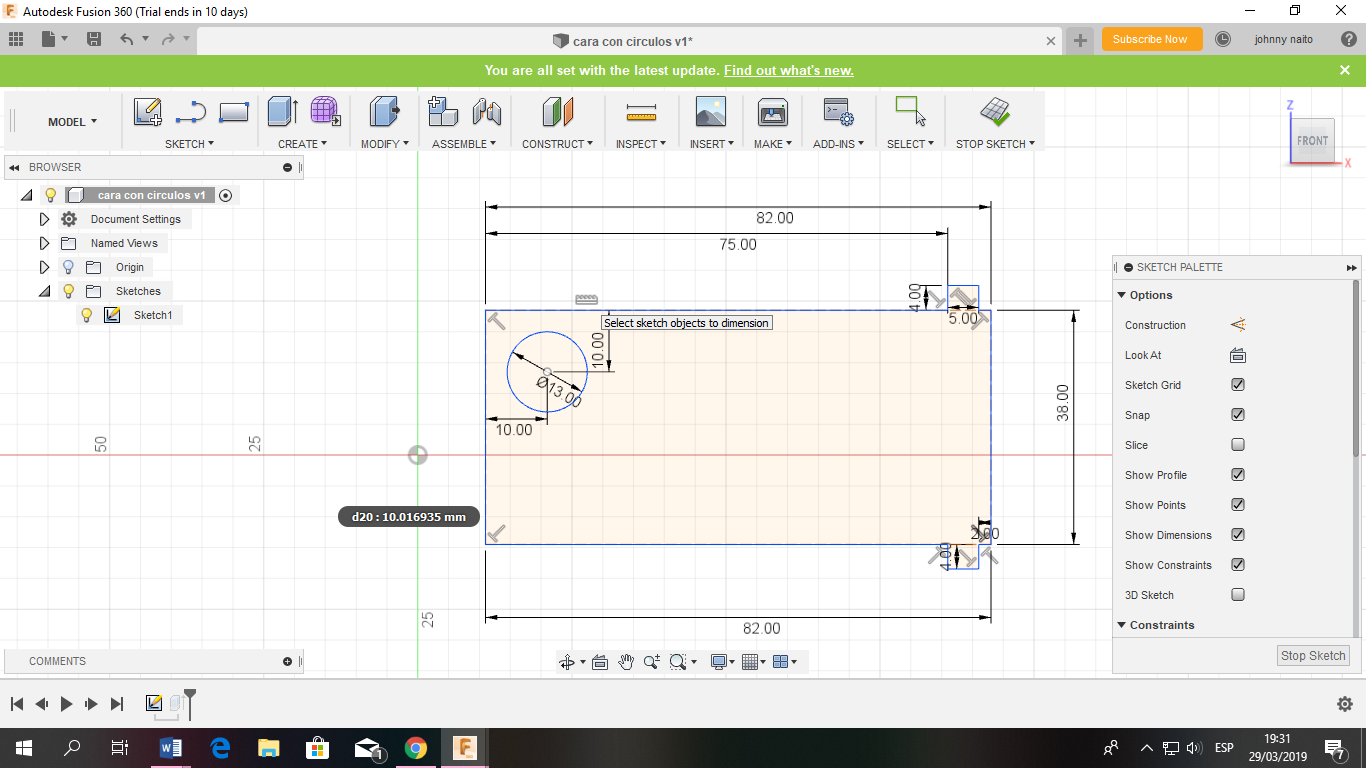
Task: Click the Measure ruler icon in Inspect
Action: 641,112
